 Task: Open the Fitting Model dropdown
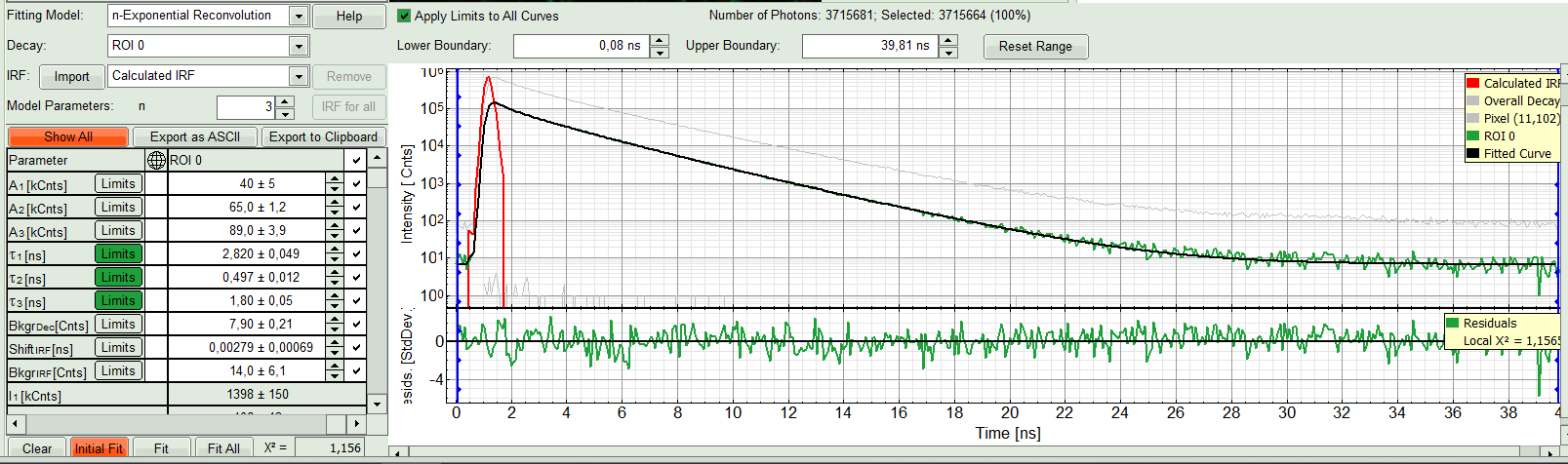tap(299, 17)
